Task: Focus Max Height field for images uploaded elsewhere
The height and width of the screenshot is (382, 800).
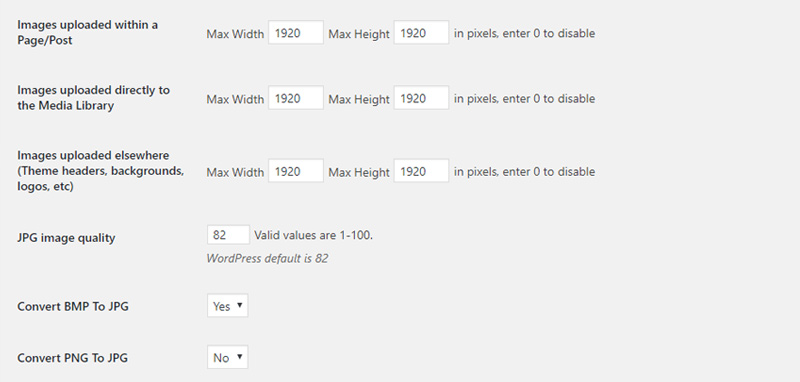Action: 421,171
